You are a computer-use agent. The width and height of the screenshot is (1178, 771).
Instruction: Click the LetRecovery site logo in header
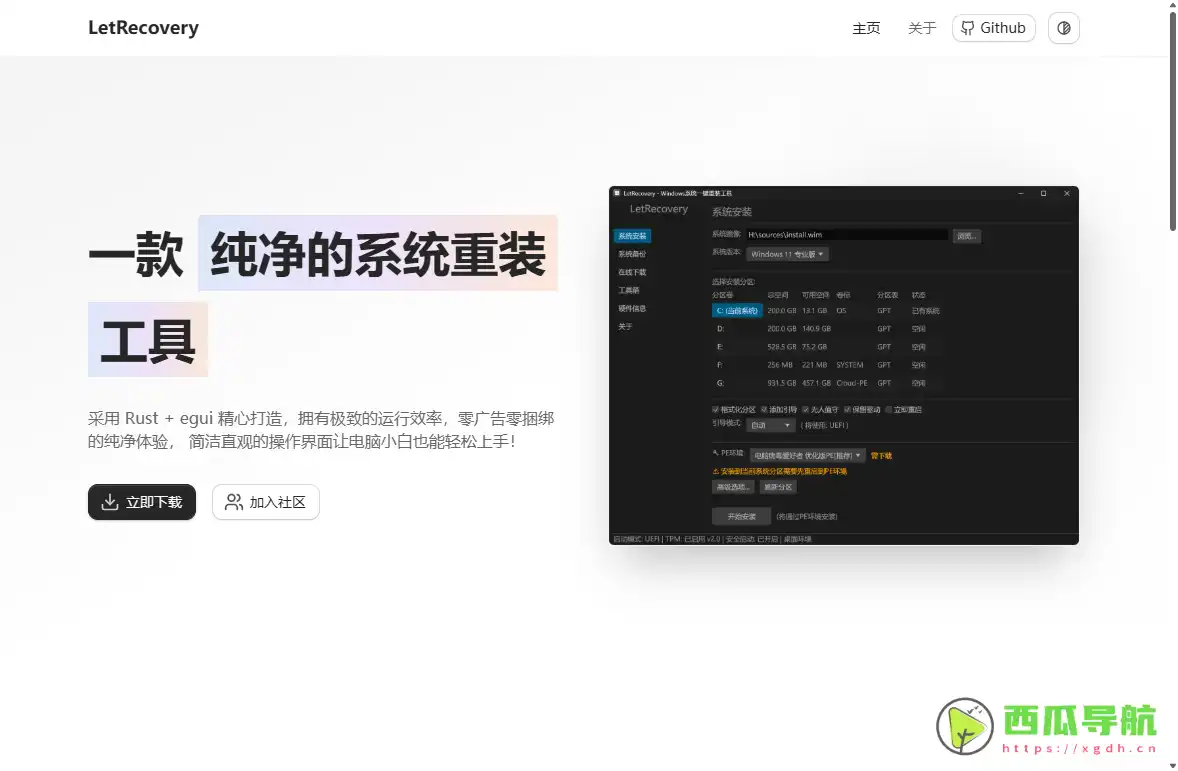(x=143, y=28)
